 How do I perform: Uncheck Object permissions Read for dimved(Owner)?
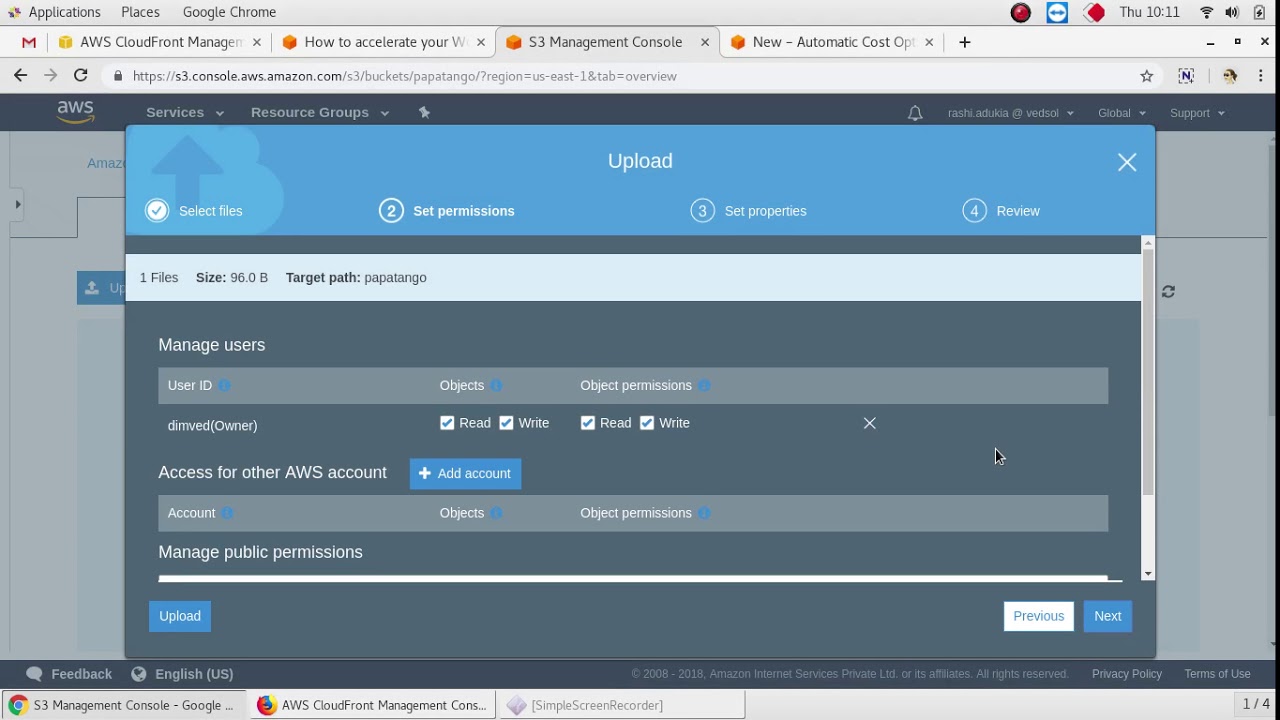[588, 423]
